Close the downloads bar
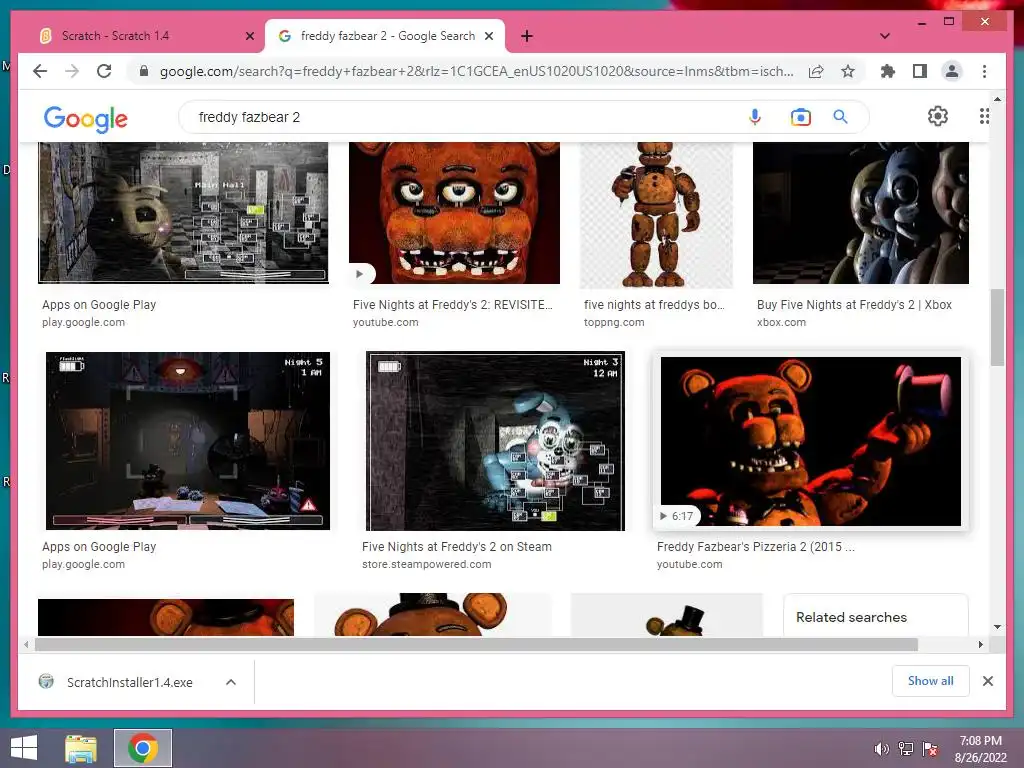The image size is (1024, 768). (987, 681)
